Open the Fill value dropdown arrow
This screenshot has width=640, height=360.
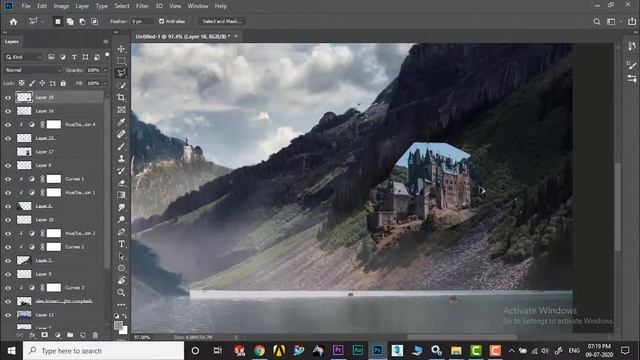click(x=106, y=83)
